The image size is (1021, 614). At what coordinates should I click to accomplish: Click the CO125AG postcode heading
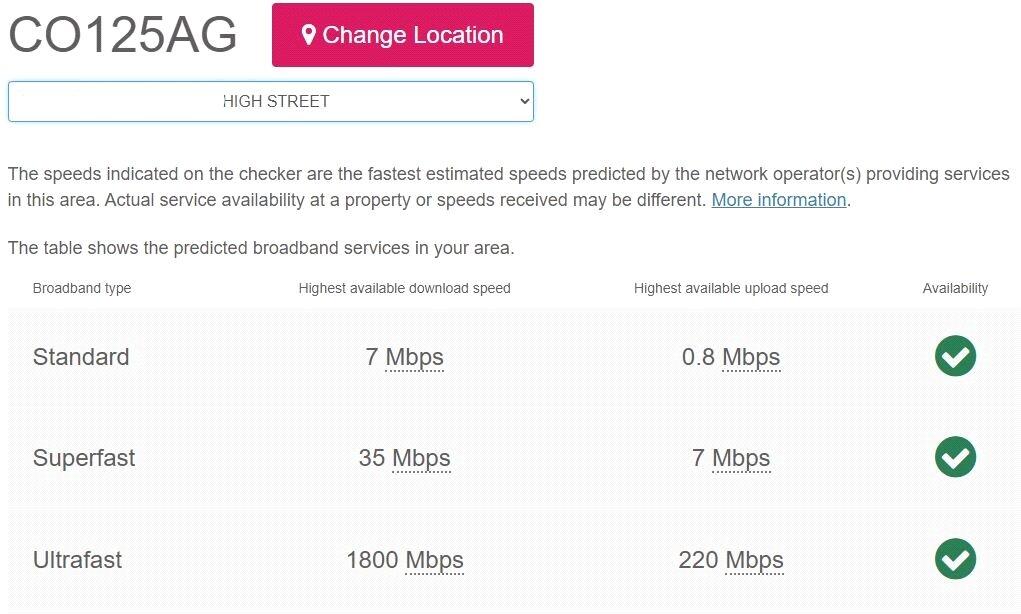coord(123,35)
